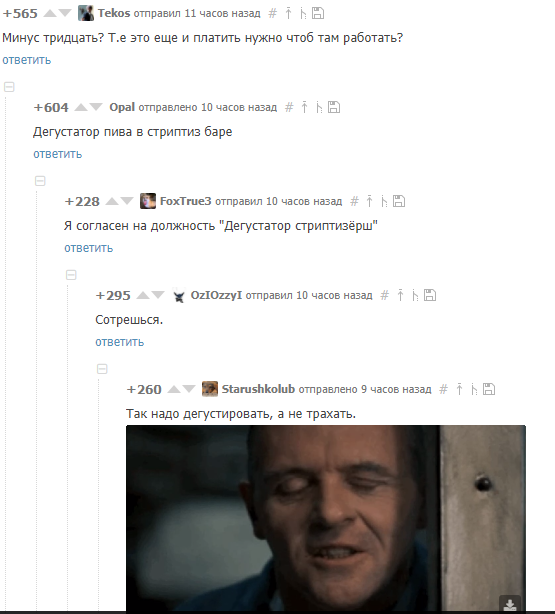The height and width of the screenshot is (614, 555).
Task: Open Starushkolub's user profile link
Action: point(258,389)
